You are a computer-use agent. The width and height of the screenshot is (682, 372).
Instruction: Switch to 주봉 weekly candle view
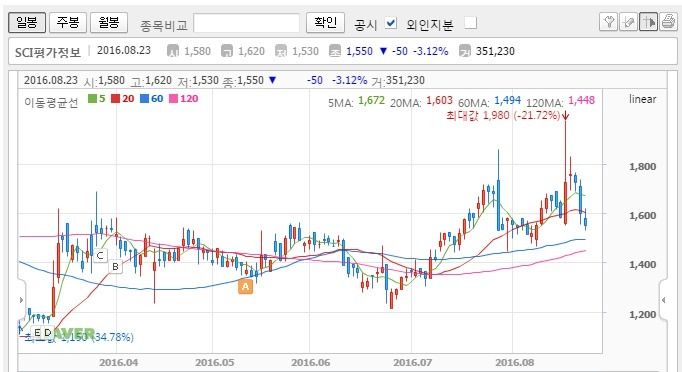point(68,22)
